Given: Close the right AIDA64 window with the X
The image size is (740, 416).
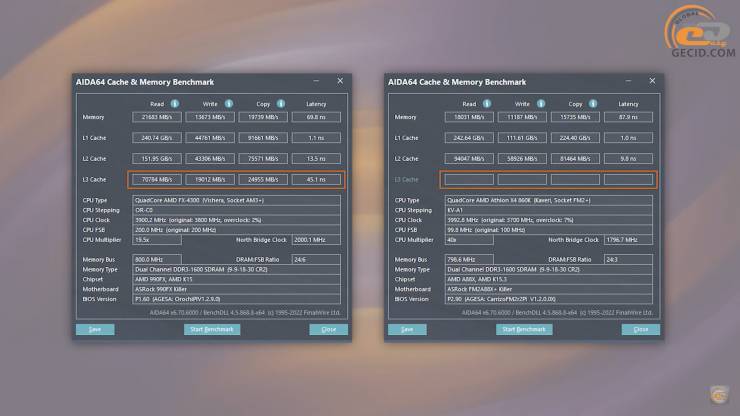Looking at the screenshot, I should coord(652,81).
